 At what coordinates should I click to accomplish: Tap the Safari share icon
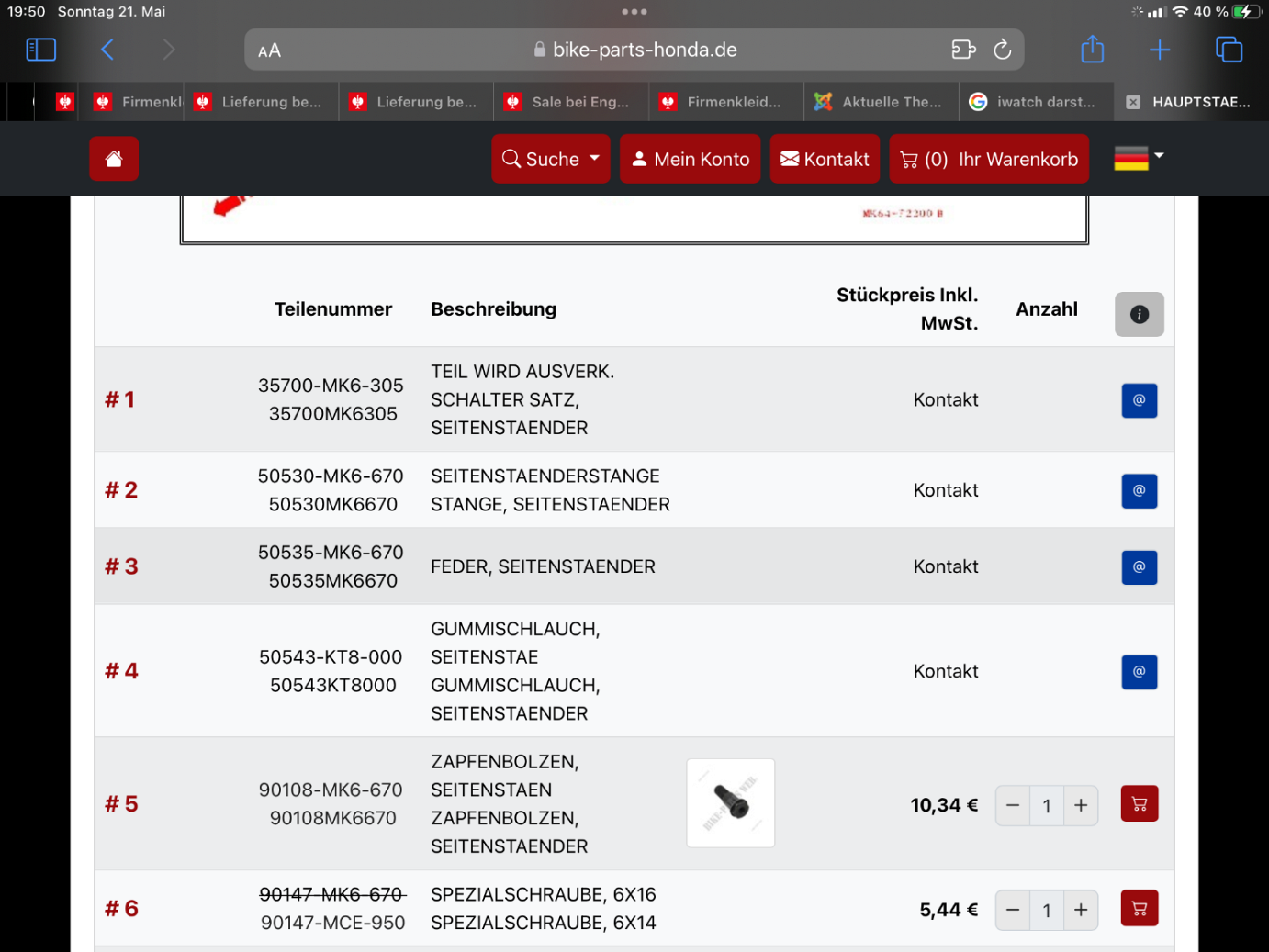click(1092, 50)
